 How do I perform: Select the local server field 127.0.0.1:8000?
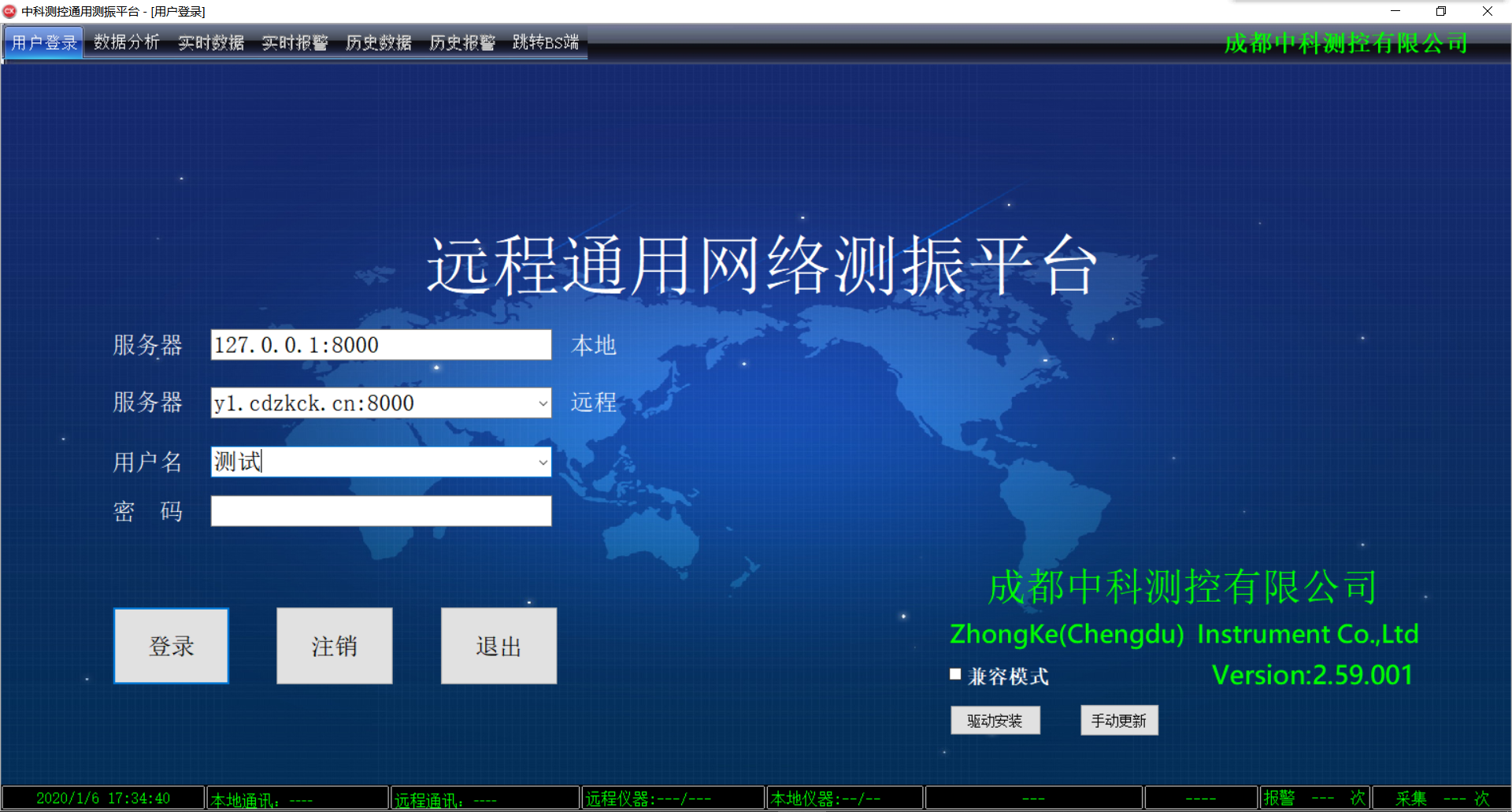380,344
